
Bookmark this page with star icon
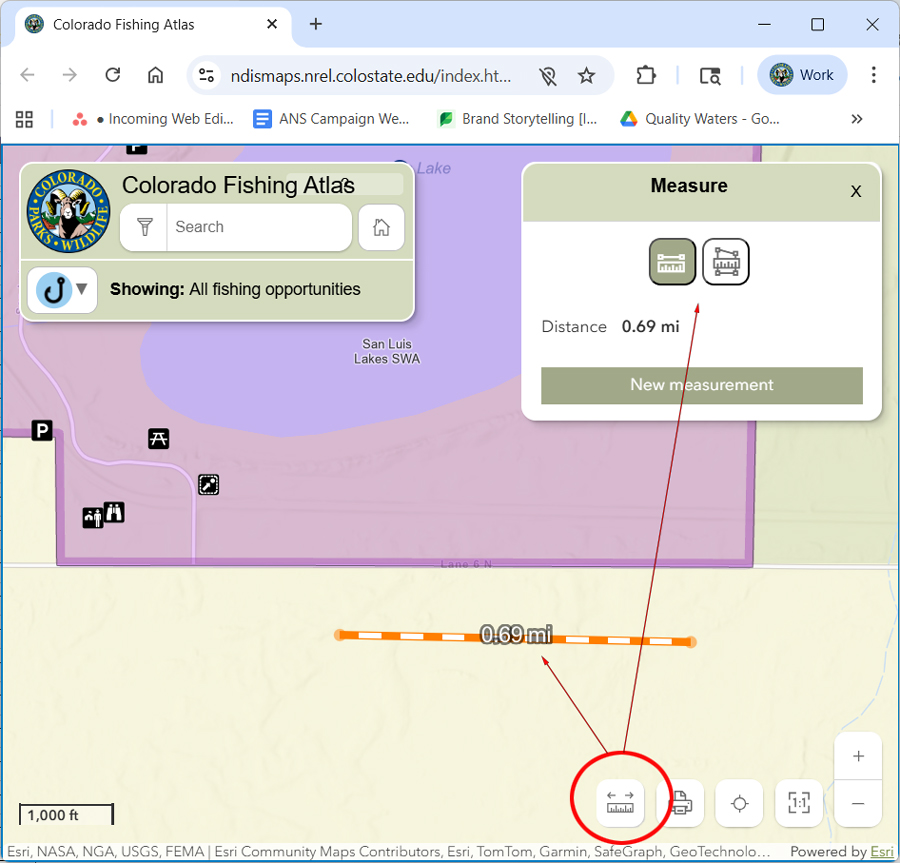(x=587, y=76)
